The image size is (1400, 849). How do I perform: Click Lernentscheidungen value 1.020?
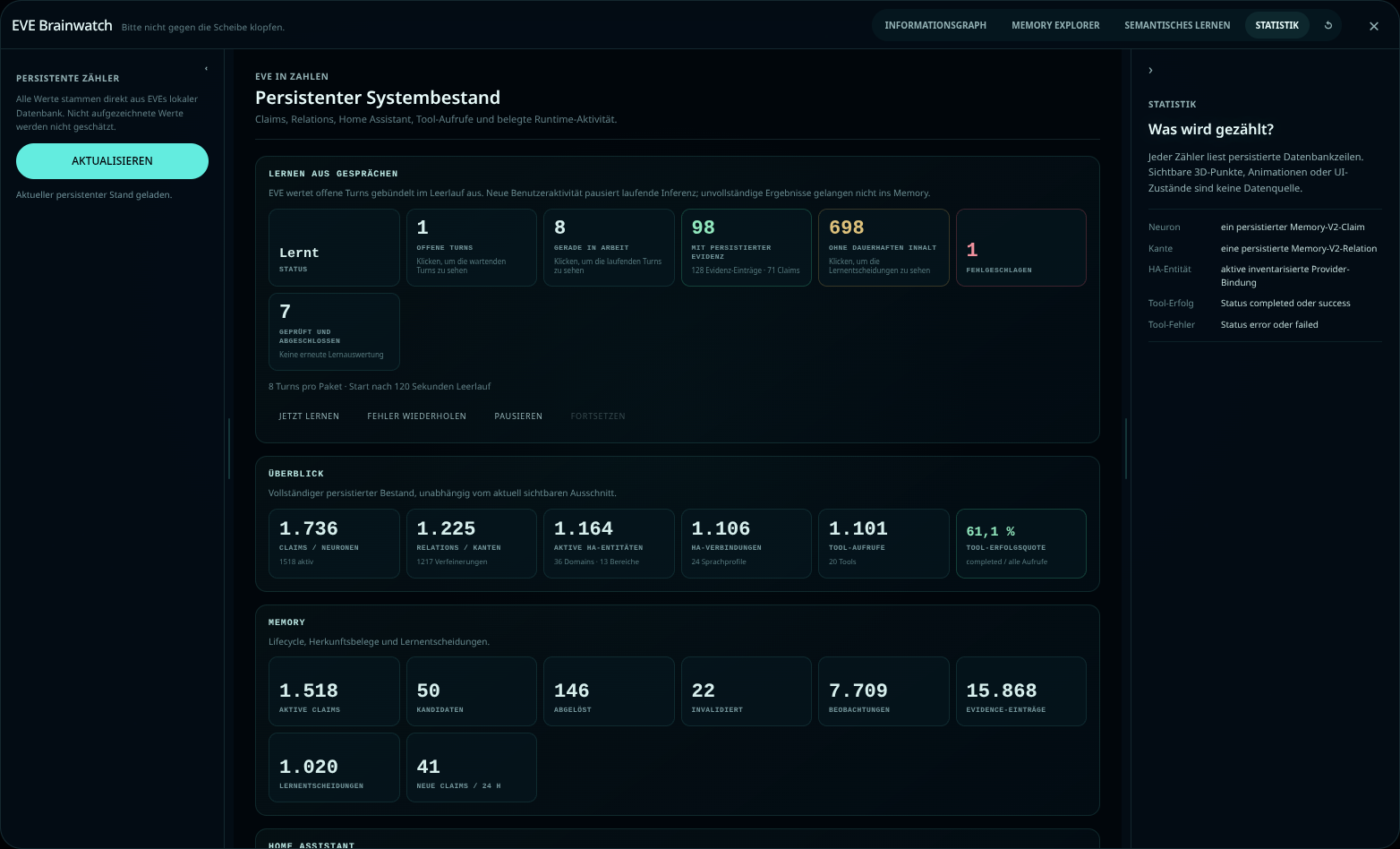[x=309, y=767]
